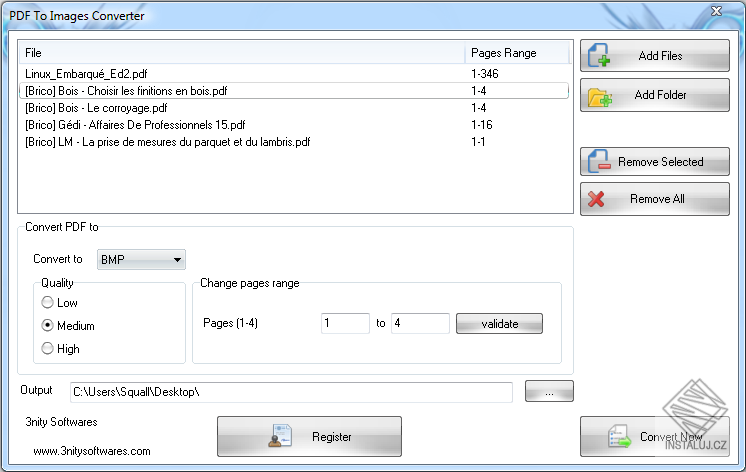746x472 pixels.
Task: Click the 1-16 pages range cell
Action: pyautogui.click(x=481, y=125)
